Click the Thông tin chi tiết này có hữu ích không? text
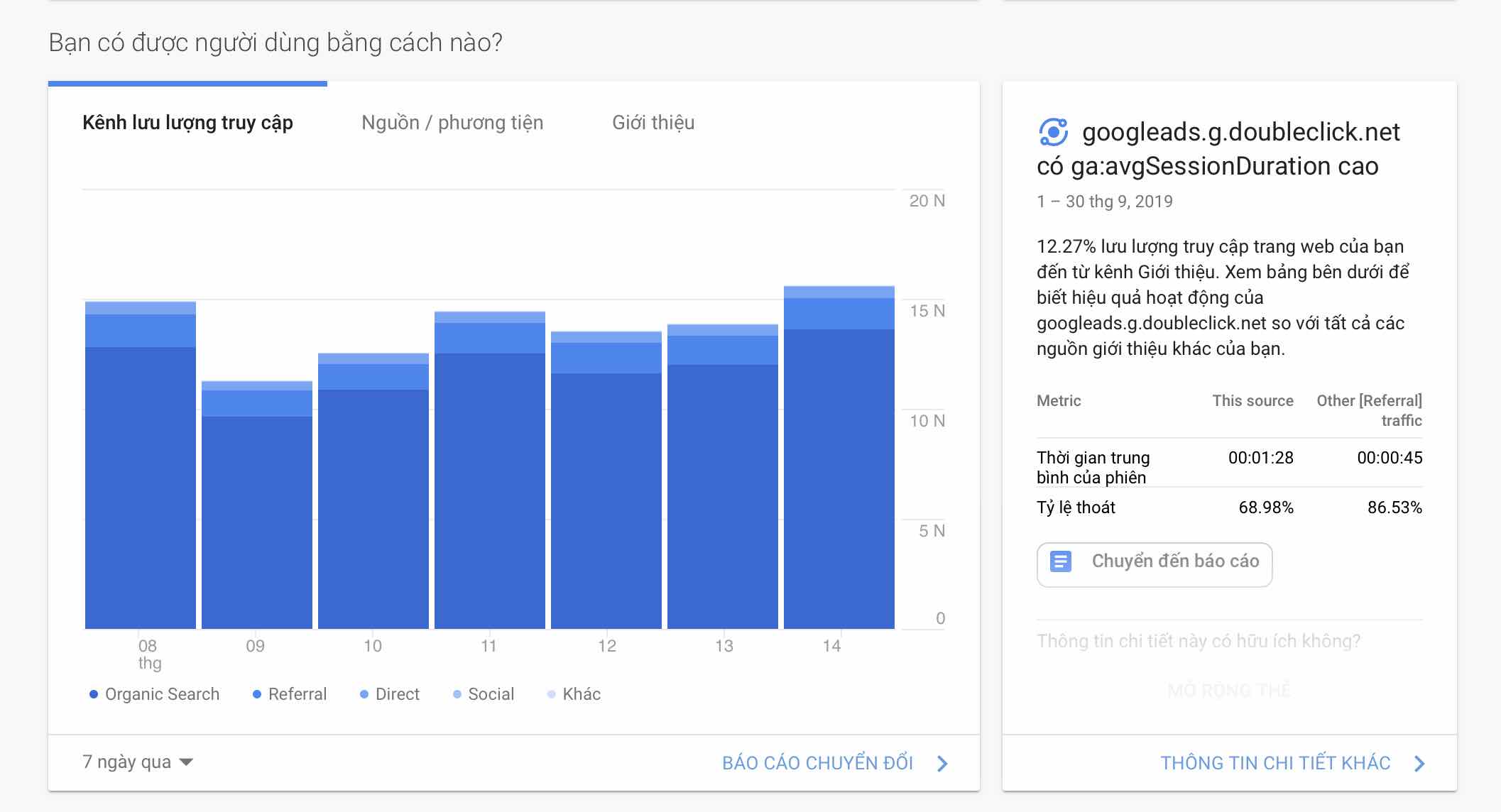The image size is (1501, 812). (1199, 641)
